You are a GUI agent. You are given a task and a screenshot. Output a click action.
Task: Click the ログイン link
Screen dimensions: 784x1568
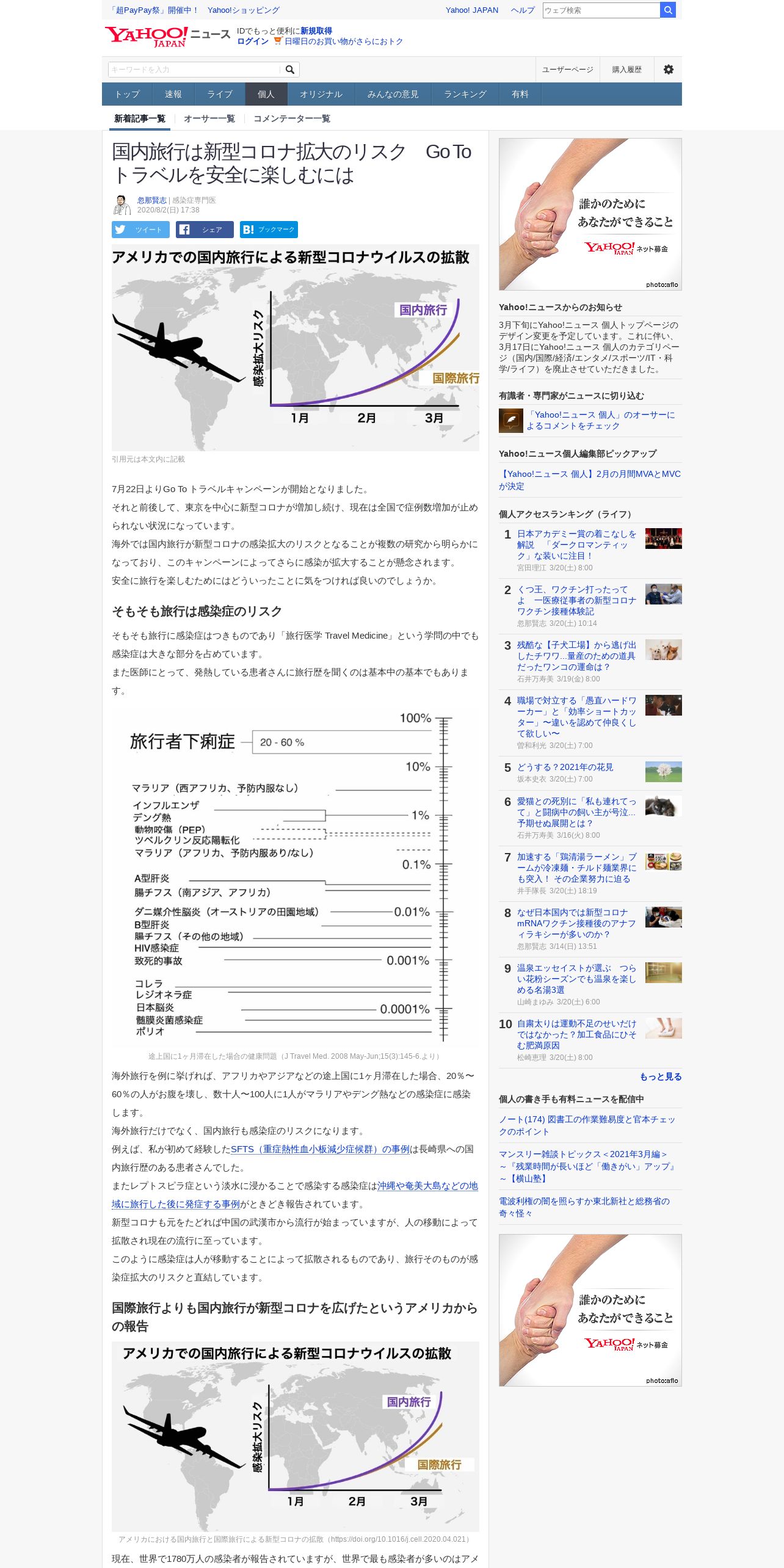coord(253,41)
